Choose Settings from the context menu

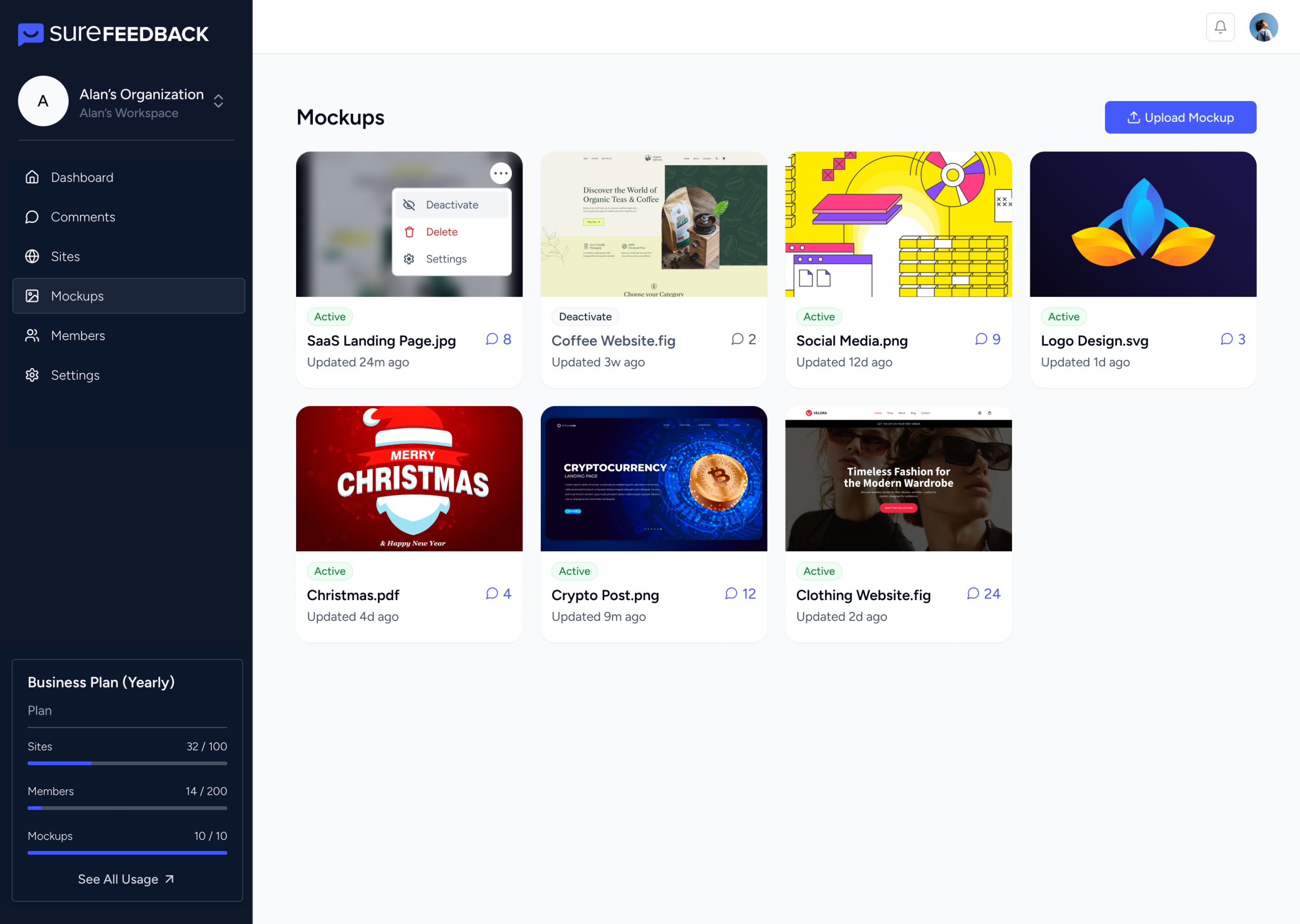[x=446, y=258]
